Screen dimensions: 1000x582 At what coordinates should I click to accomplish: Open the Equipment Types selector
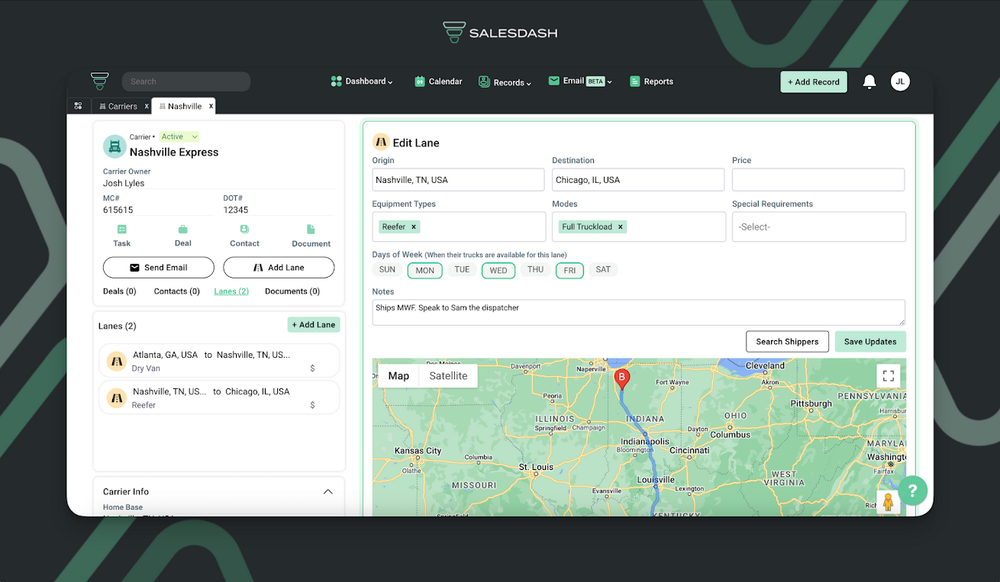pos(459,227)
